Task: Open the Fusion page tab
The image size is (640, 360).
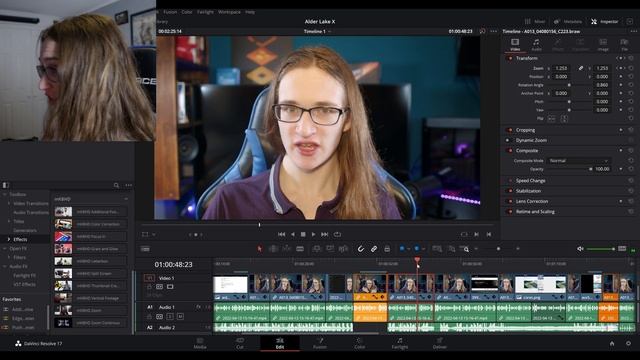Action: click(320, 343)
